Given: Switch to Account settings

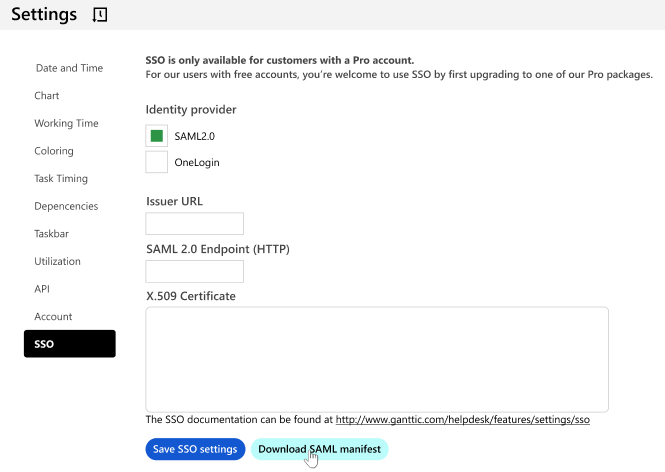Looking at the screenshot, I should (53, 316).
